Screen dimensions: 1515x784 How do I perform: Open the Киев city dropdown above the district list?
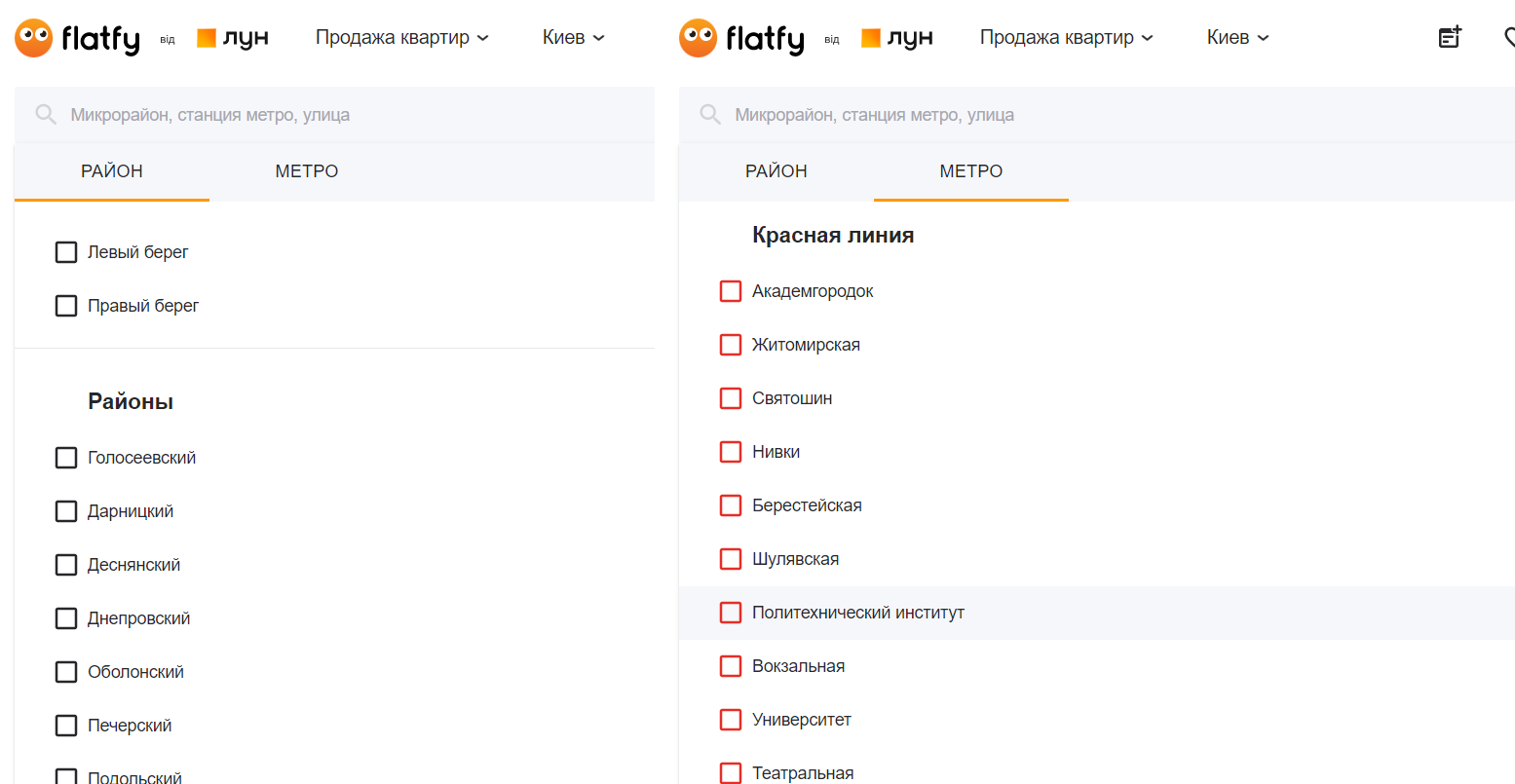(573, 38)
